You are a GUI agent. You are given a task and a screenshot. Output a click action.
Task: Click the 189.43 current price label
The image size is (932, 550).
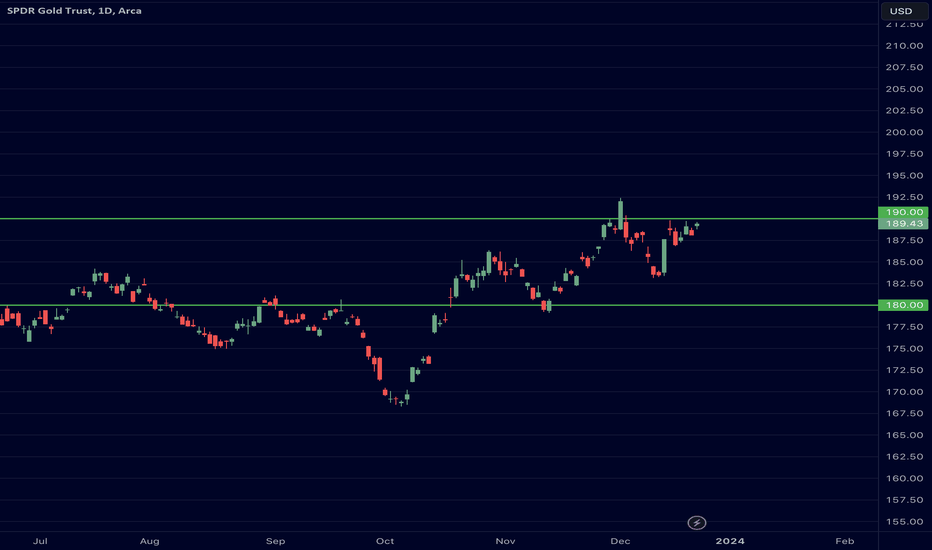click(x=903, y=224)
